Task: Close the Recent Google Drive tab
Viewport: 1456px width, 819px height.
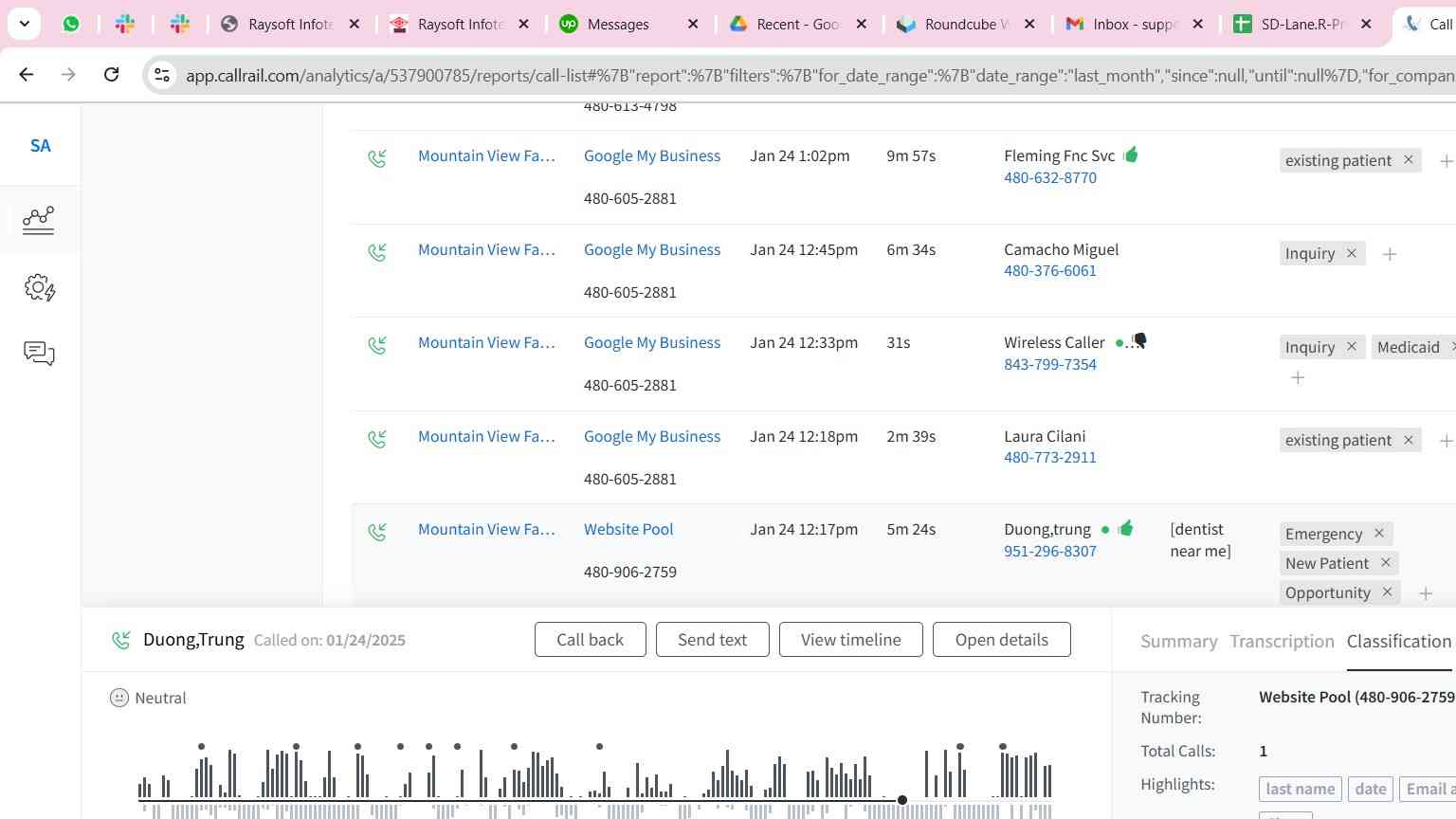Action: point(862,24)
